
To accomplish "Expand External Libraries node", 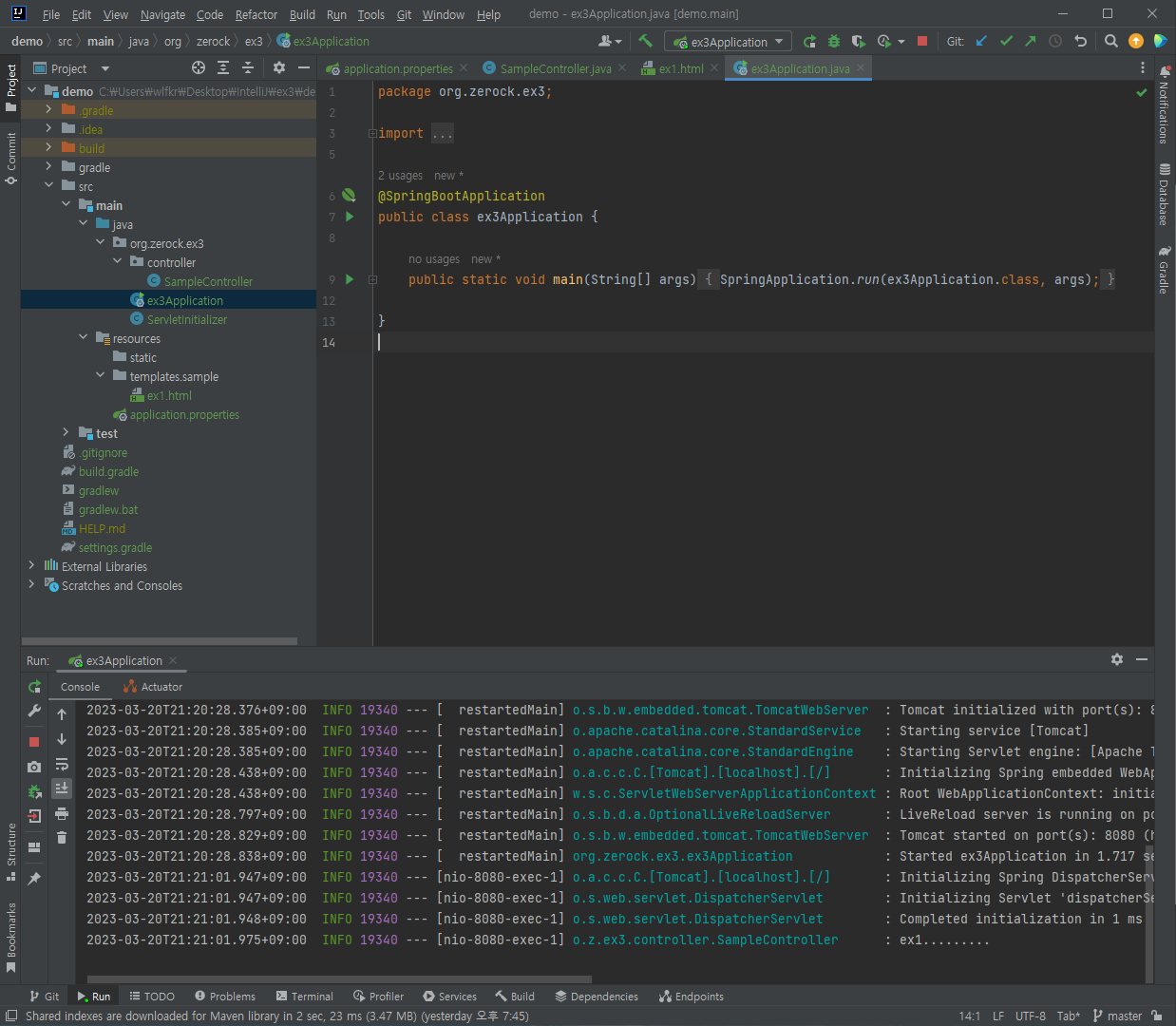I will tap(31, 565).
